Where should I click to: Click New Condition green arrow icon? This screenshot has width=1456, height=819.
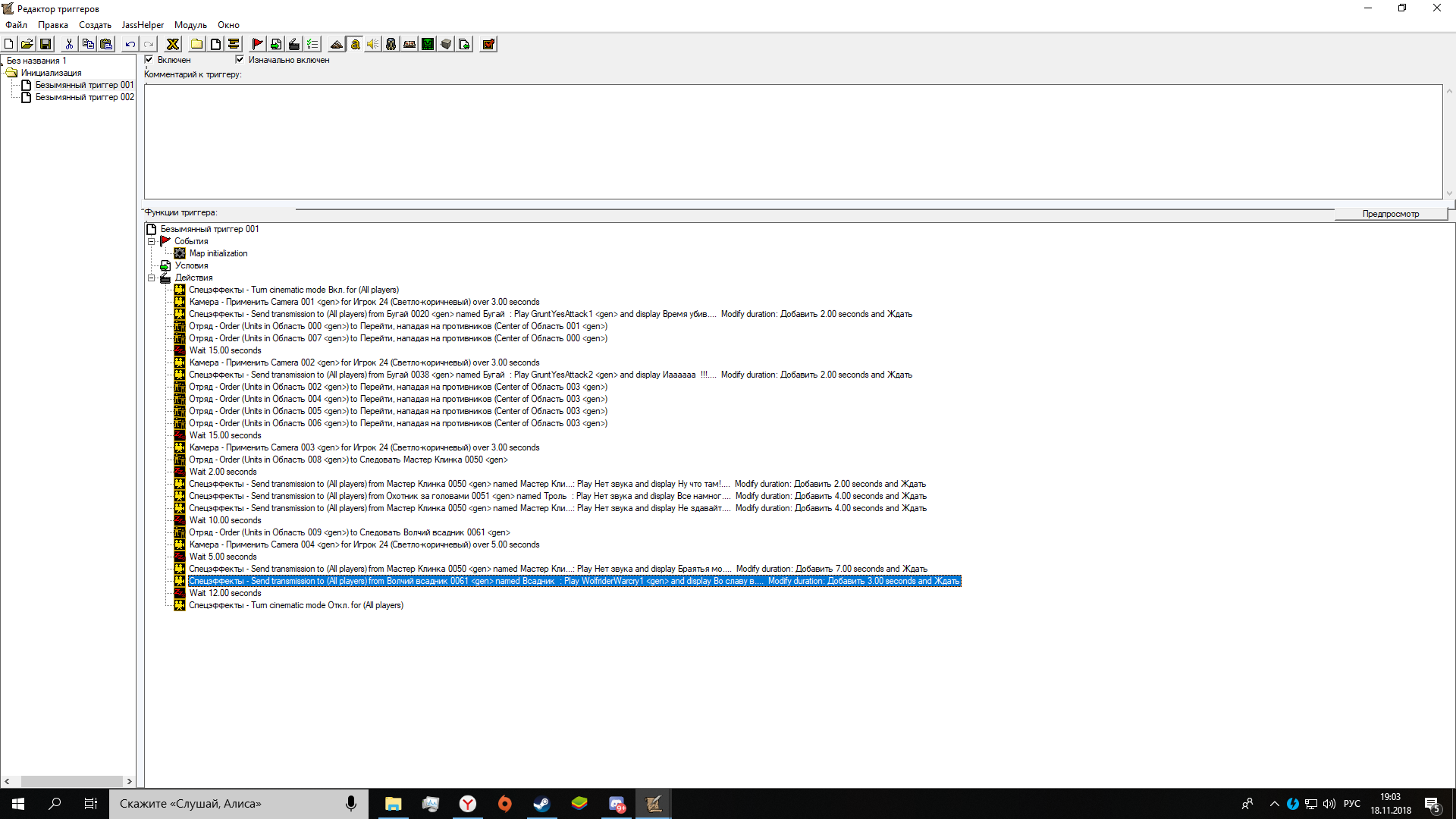pyautogui.click(x=276, y=44)
